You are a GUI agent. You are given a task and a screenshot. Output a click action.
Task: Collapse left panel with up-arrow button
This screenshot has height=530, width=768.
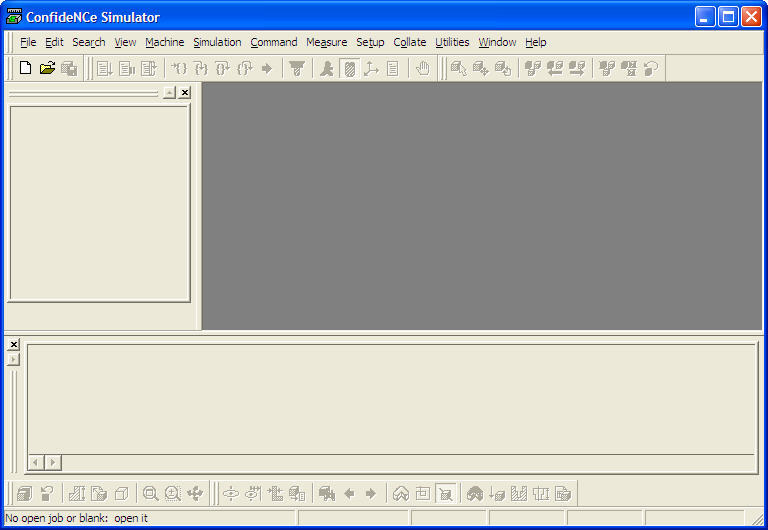click(169, 92)
